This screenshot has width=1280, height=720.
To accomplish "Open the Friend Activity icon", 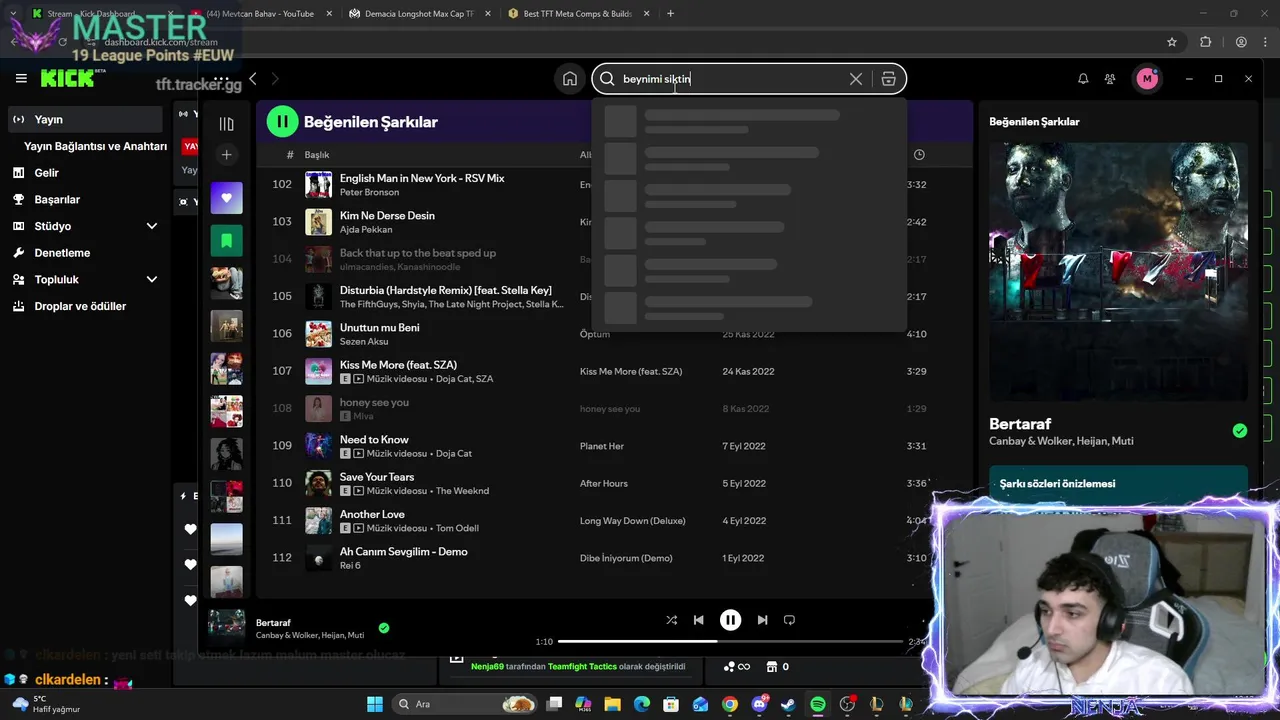I will (1110, 79).
